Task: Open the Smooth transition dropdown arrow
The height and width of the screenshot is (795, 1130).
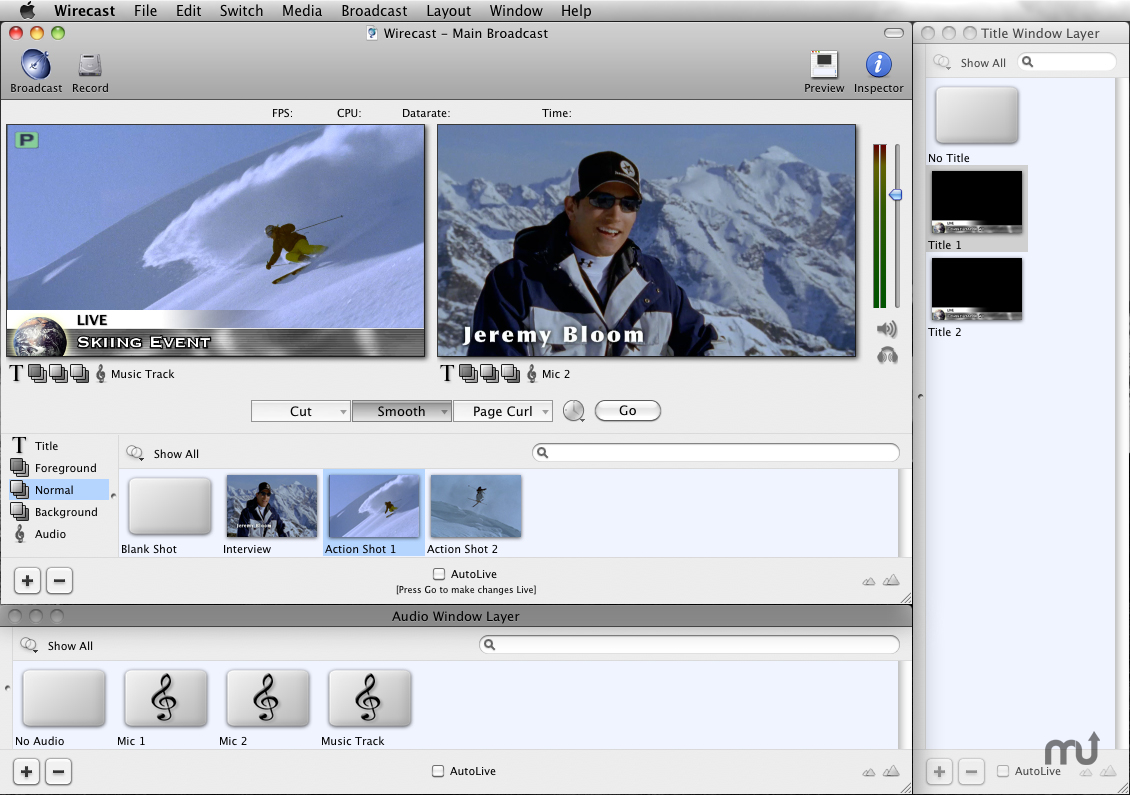Action: 444,411
